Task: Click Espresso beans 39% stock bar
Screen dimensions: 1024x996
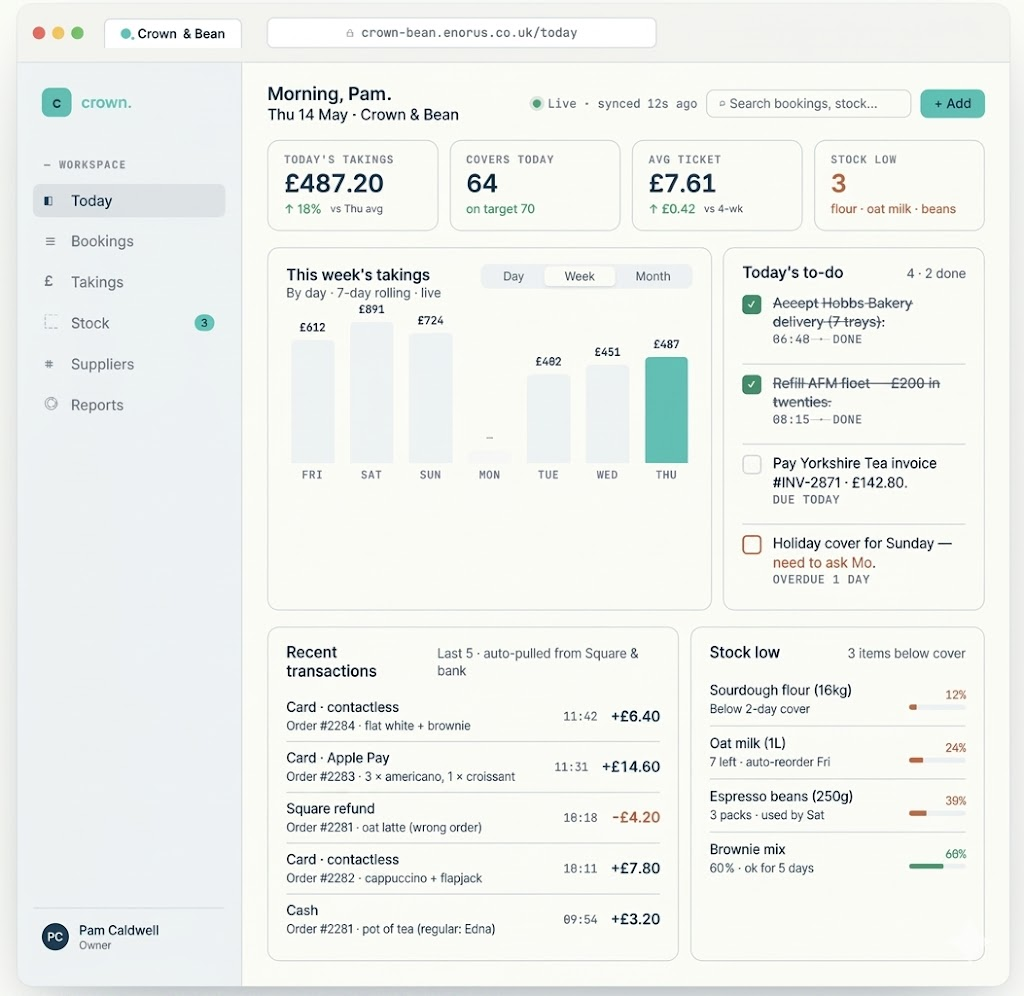Action: 937,813
